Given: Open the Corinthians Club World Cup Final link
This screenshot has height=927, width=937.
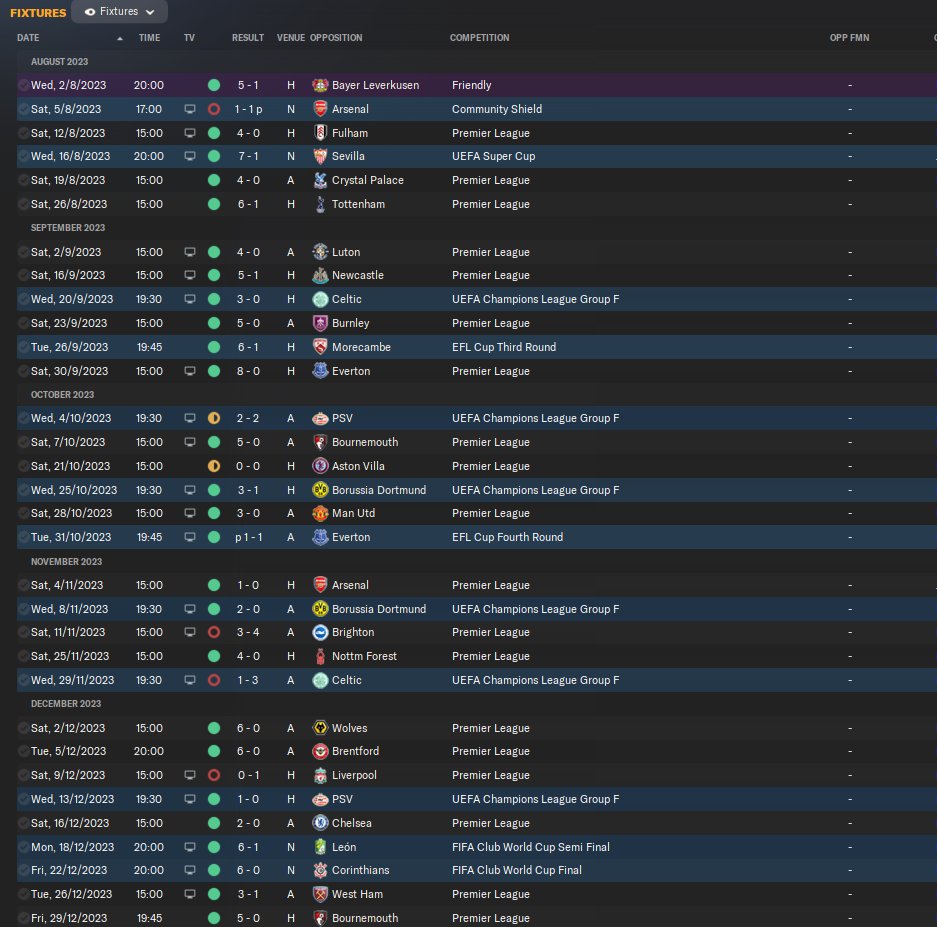Looking at the screenshot, I should 516,870.
